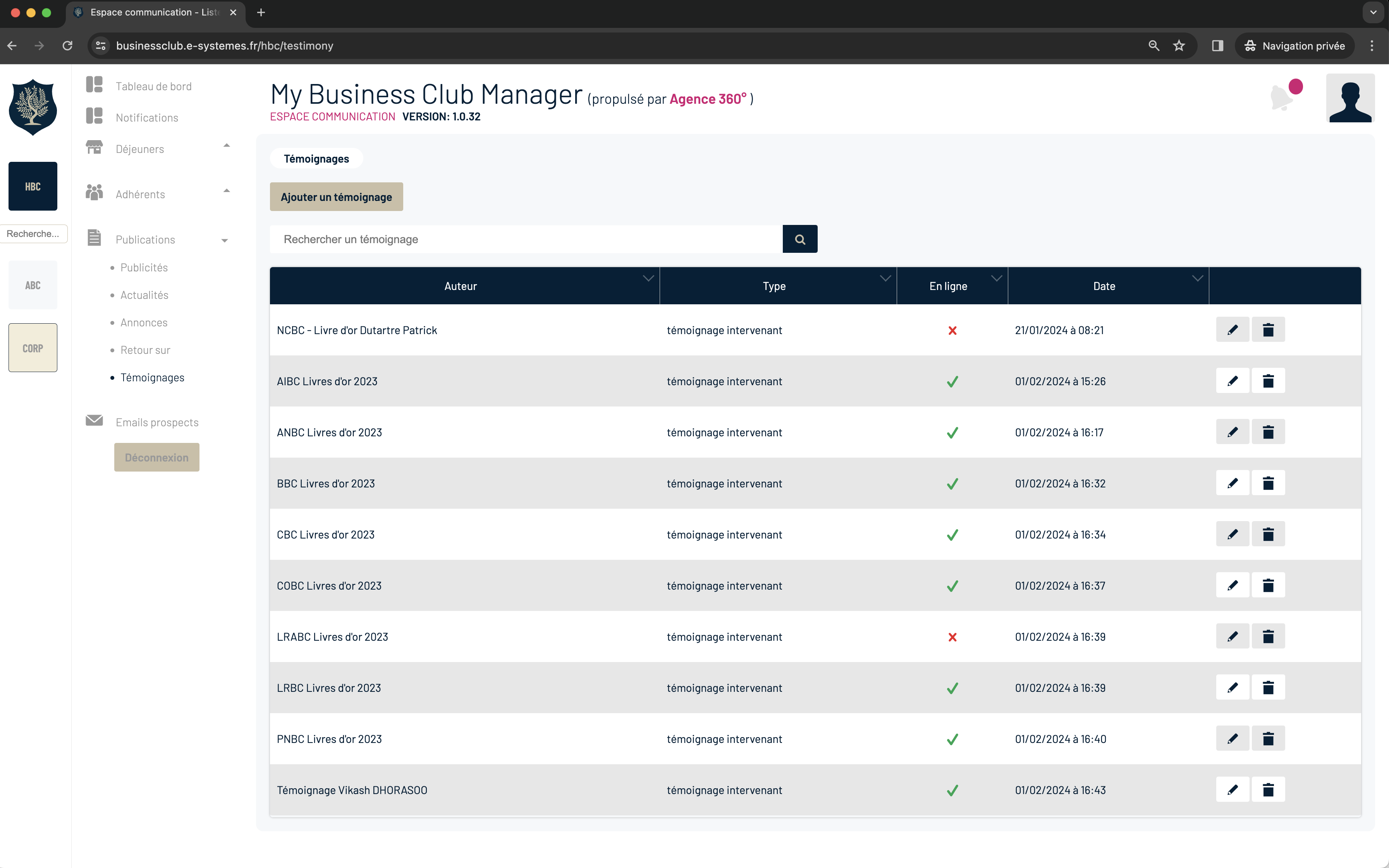Go to Tableau de bord
1389x868 pixels.
coord(153,86)
